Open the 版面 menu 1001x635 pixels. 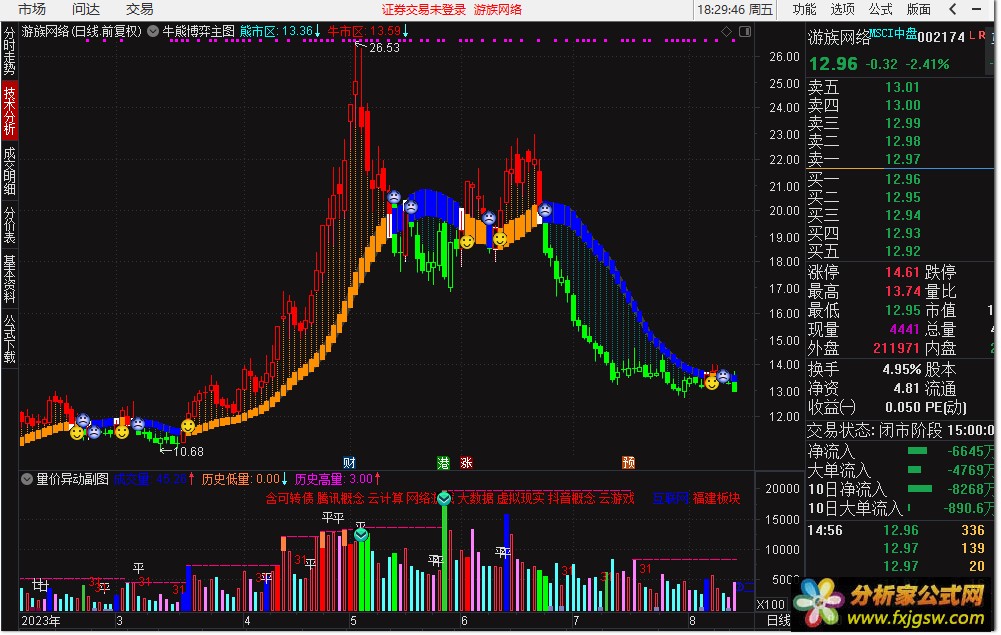pyautogui.click(x=919, y=10)
